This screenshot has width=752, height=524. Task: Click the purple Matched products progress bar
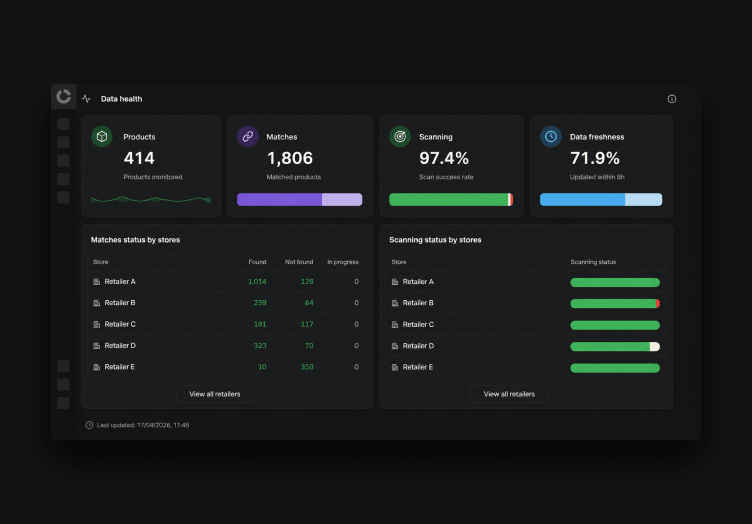pyautogui.click(x=299, y=199)
